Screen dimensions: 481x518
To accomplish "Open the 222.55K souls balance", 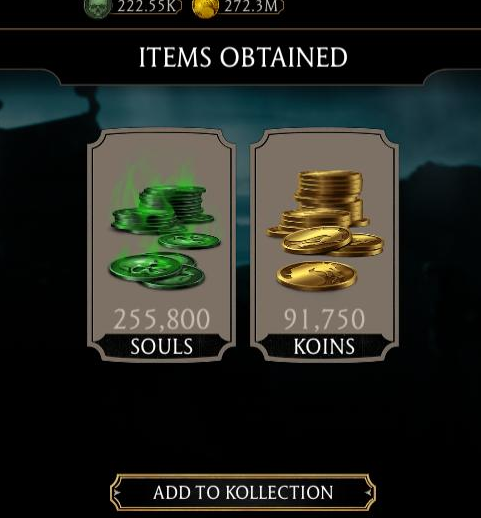I will click(147, 6).
